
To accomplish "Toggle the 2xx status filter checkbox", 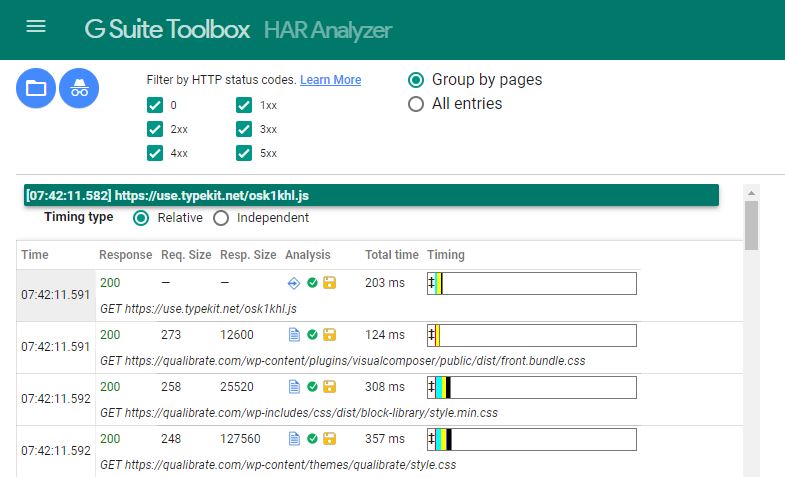I will (x=155, y=129).
